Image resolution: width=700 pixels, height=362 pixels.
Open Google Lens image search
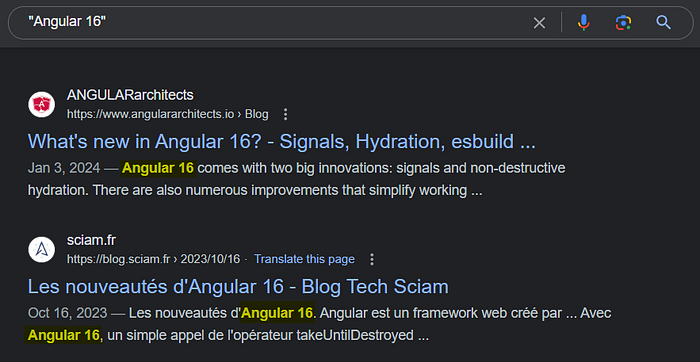pos(623,22)
